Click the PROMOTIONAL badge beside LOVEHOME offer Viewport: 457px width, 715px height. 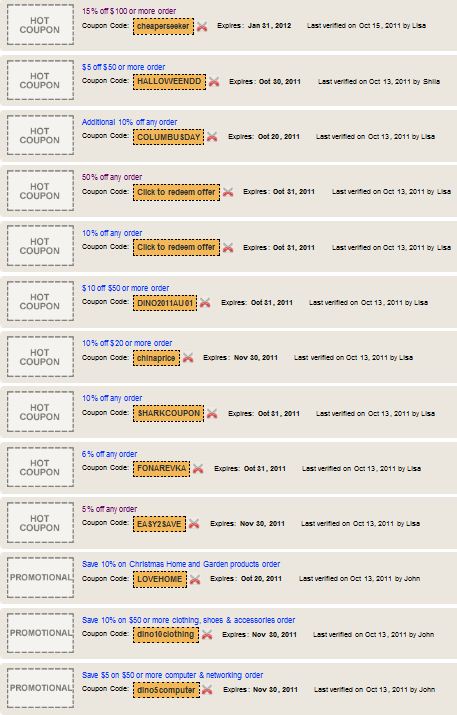coord(40,577)
